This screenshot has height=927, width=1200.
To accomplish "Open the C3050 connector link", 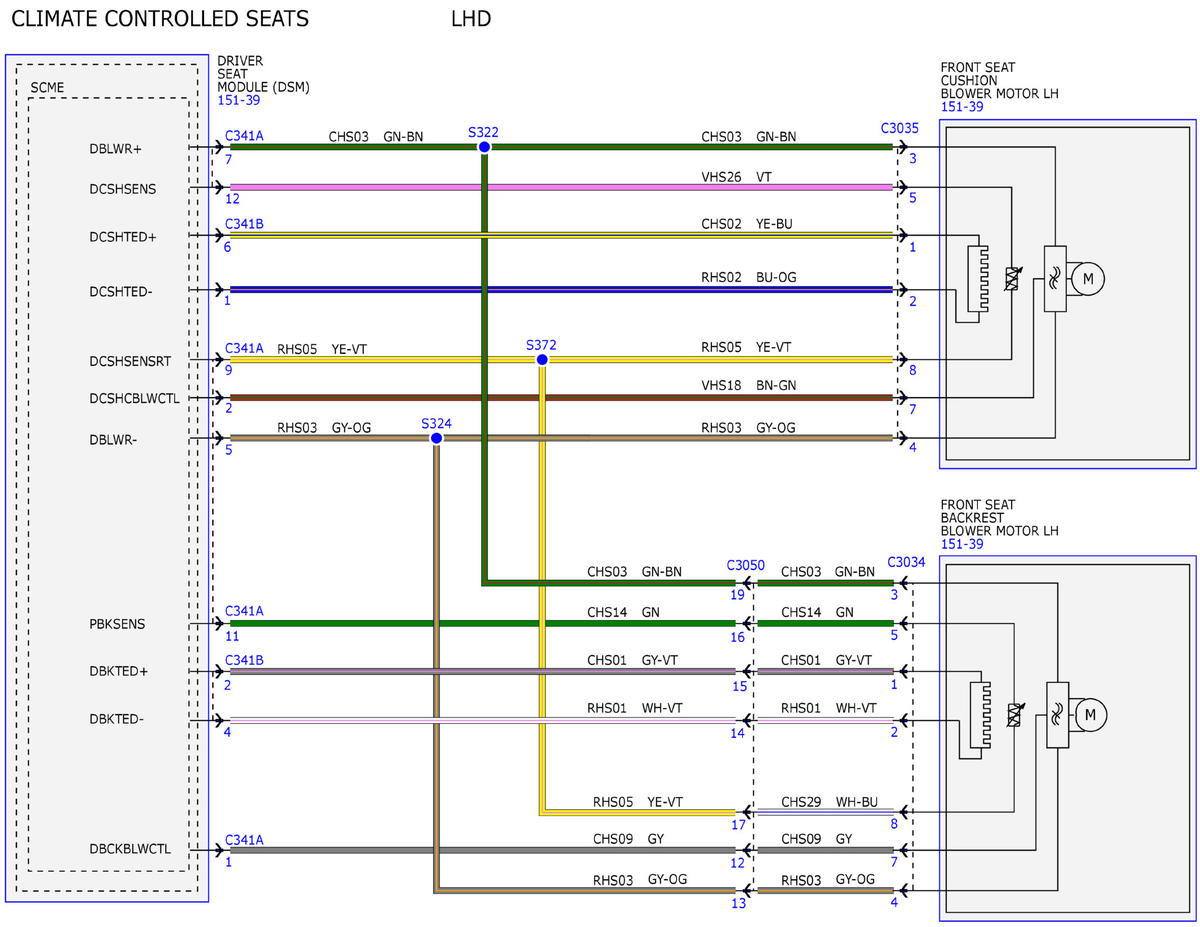I will click(746, 564).
